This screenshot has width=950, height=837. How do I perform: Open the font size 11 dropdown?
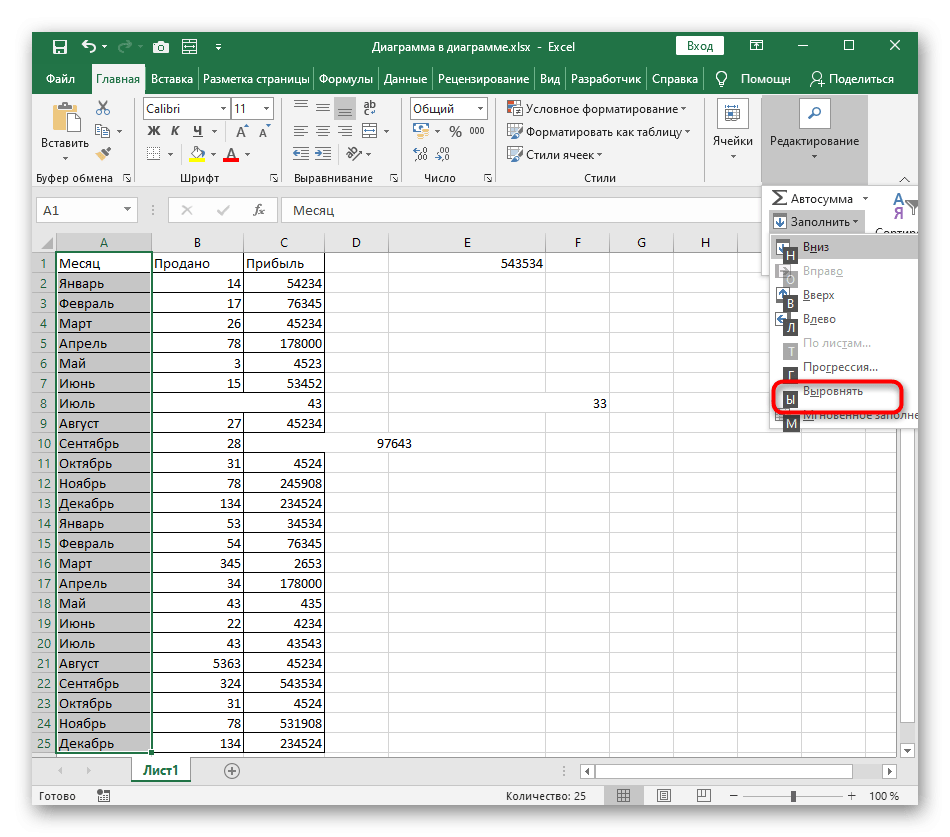[267, 109]
